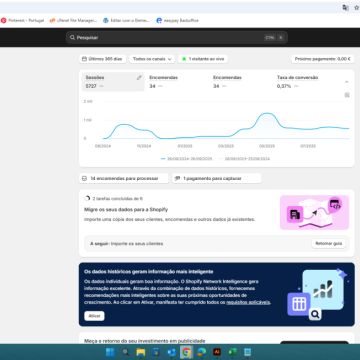Open 1 pagamento para capturar
The image size is (360, 360).
tap(217, 178)
